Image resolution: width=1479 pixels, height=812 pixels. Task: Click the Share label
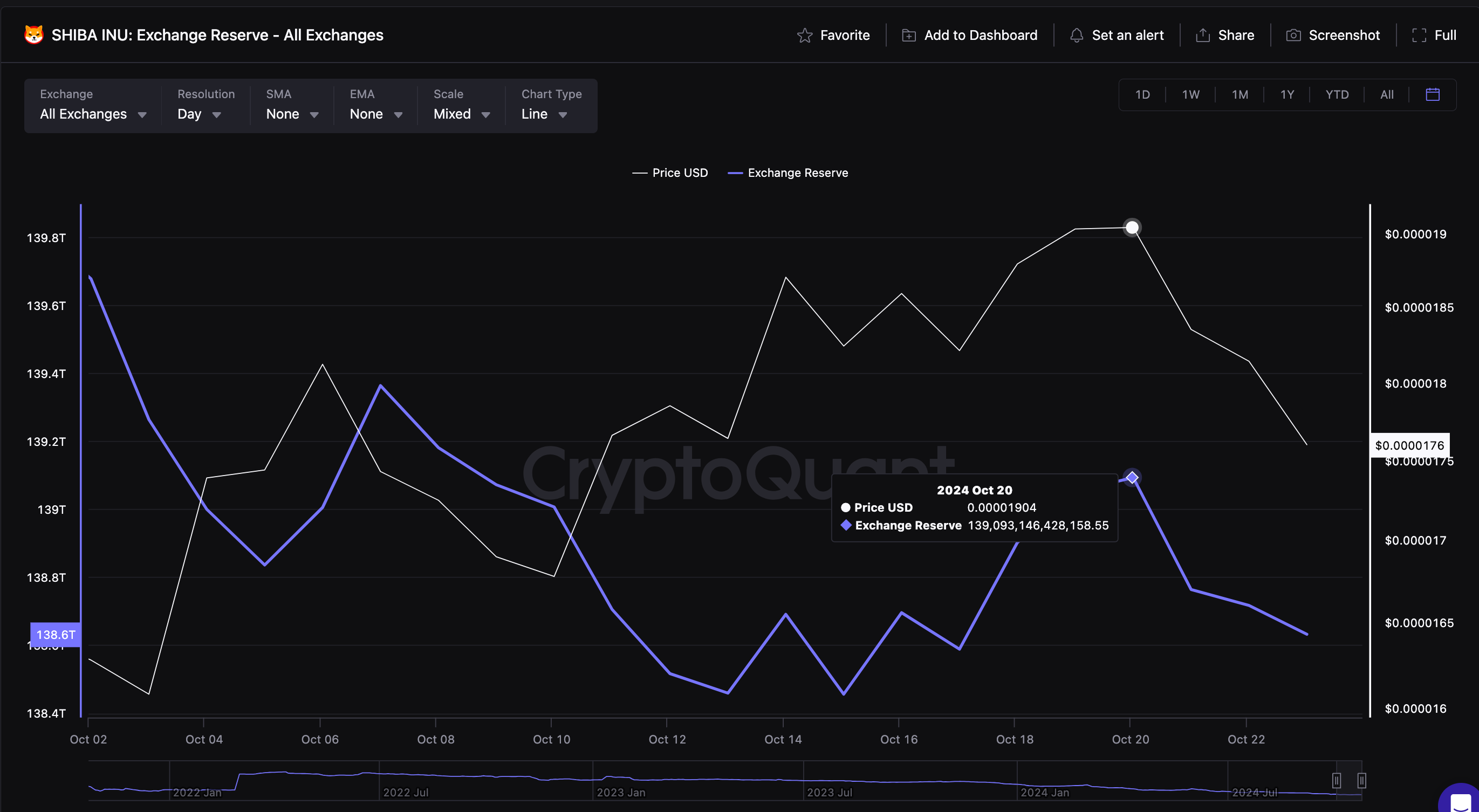[1236, 36]
